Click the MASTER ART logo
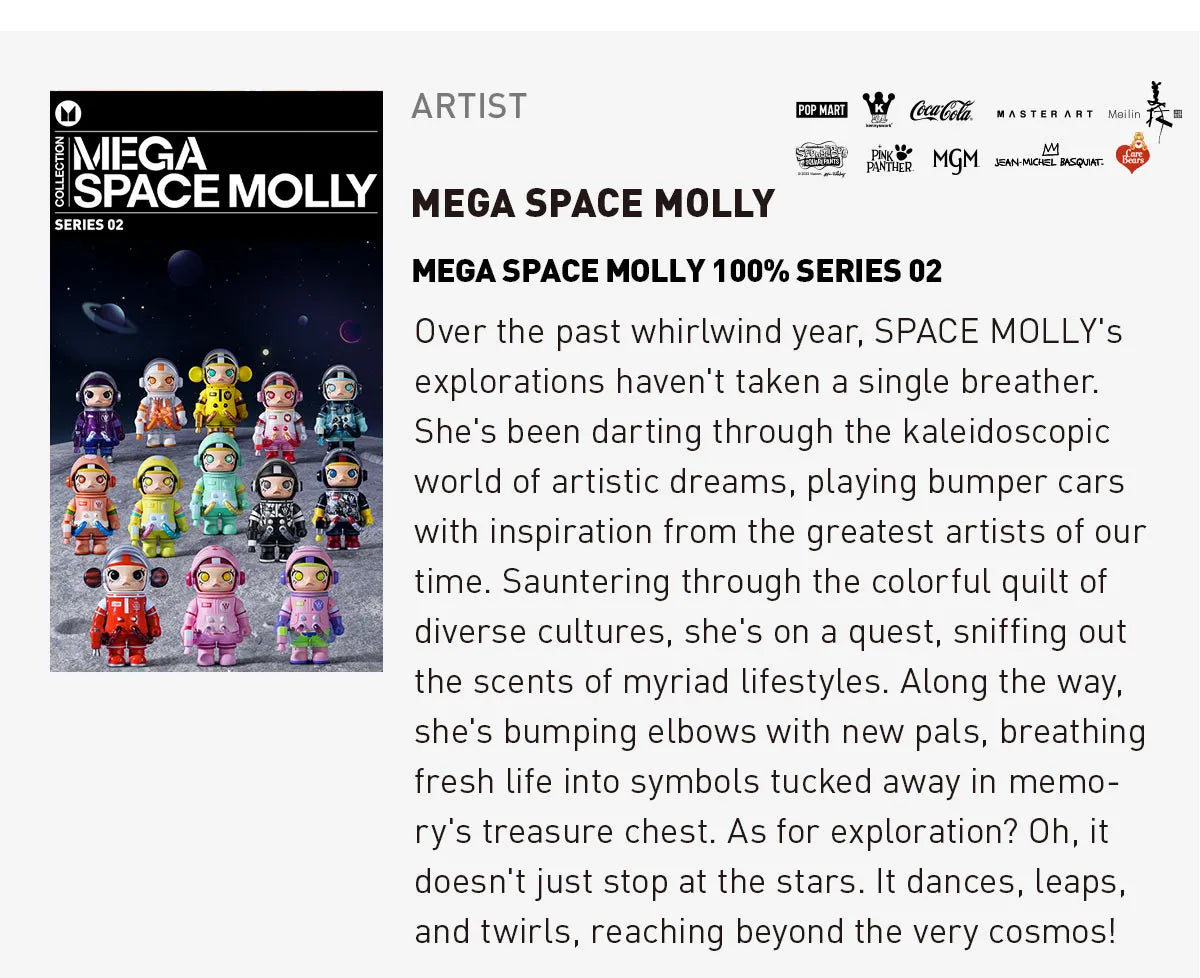Viewport: 1200px width, 978px height. pos(1044,114)
